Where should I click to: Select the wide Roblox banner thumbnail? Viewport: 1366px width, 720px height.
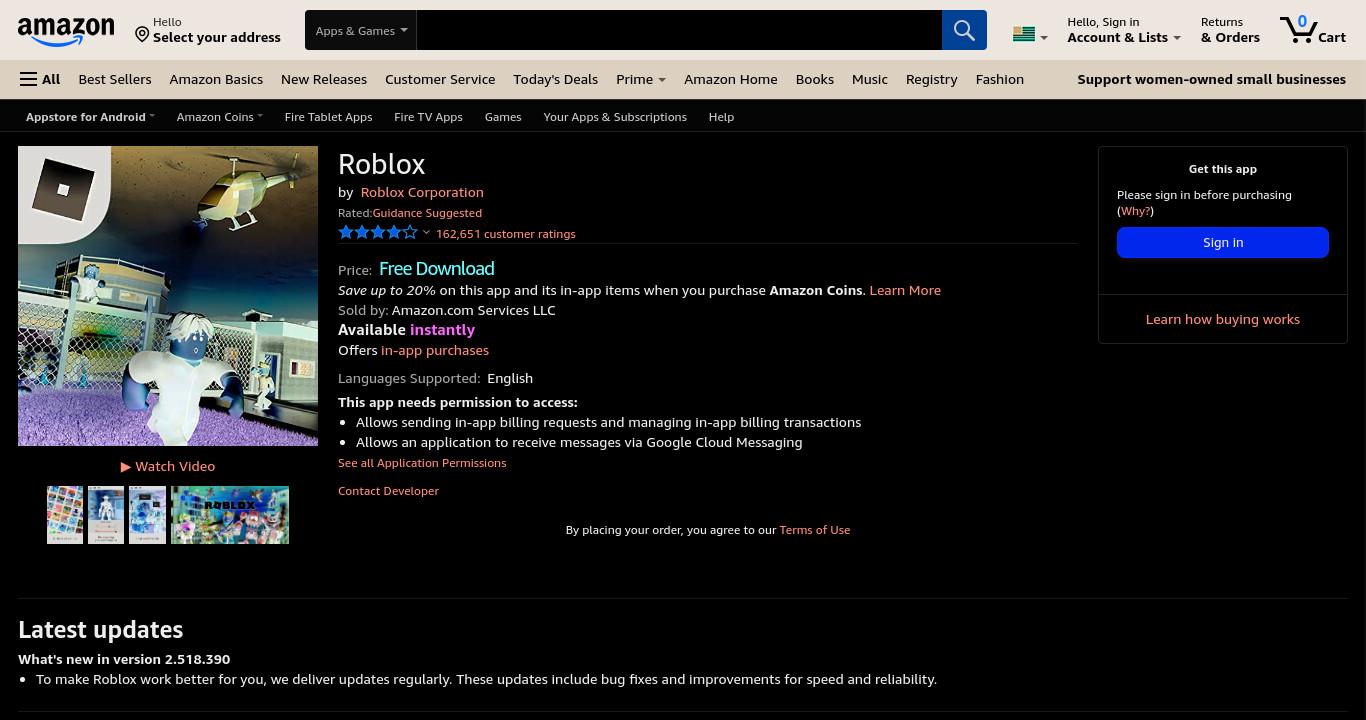point(230,515)
